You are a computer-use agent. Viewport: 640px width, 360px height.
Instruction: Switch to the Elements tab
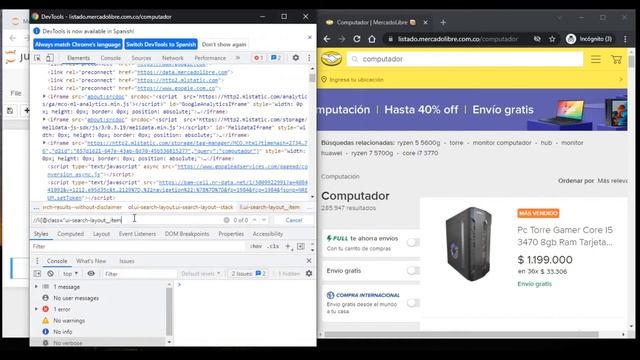(78, 58)
